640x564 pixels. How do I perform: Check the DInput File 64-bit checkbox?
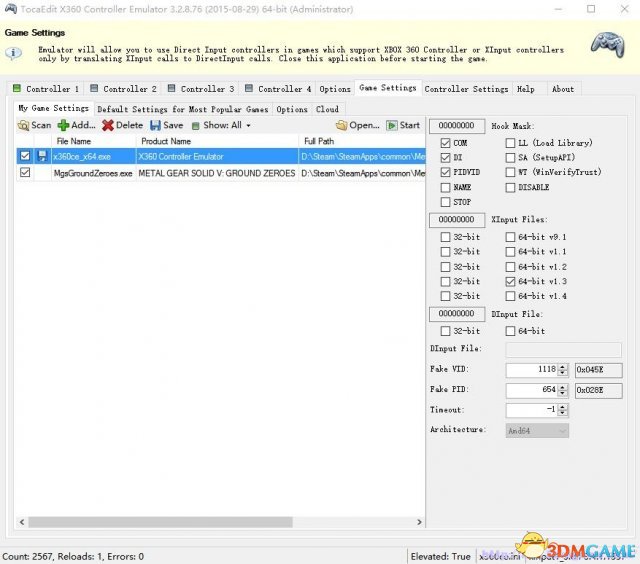[510, 331]
